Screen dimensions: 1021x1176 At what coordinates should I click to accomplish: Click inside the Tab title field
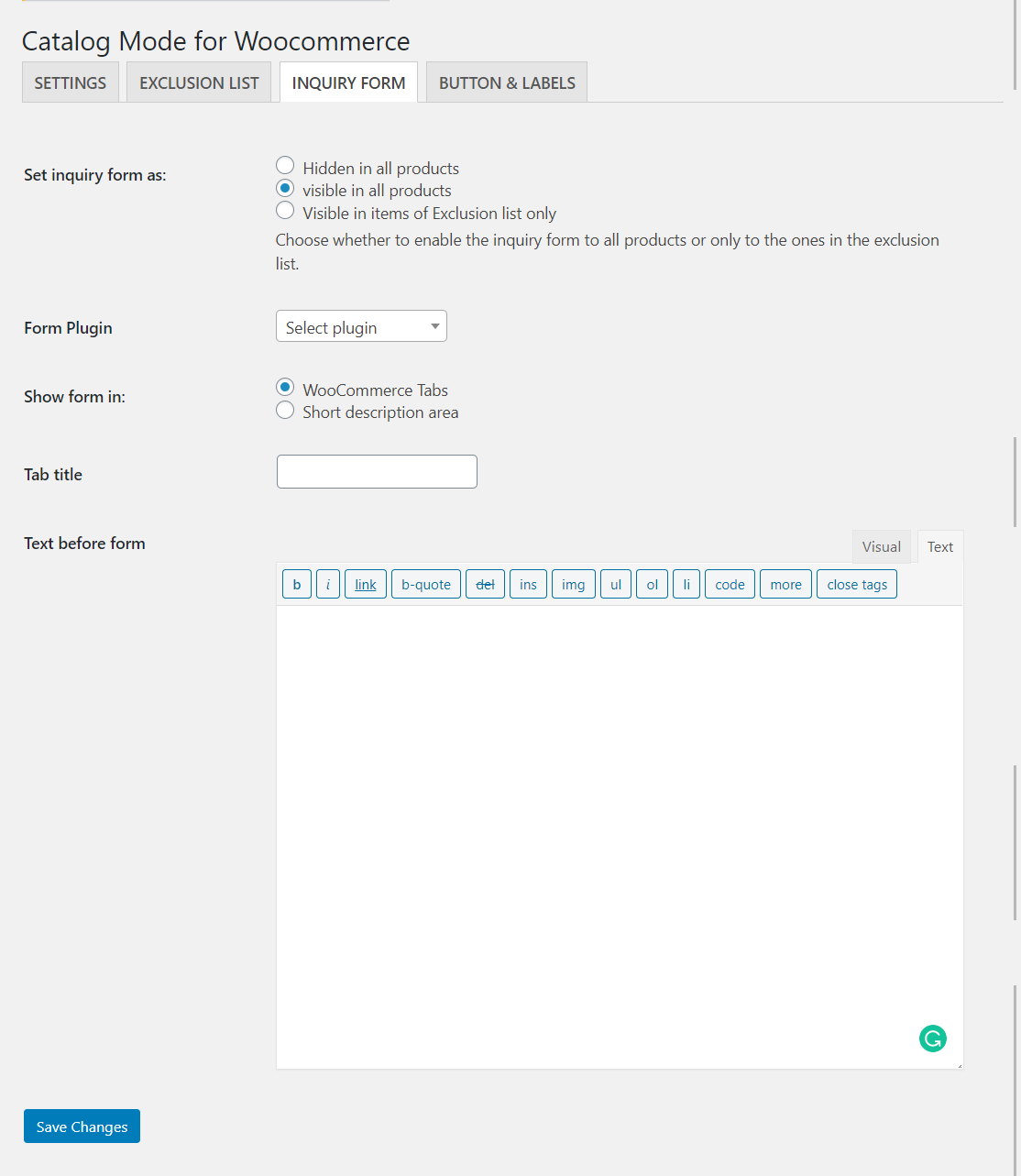coord(376,471)
